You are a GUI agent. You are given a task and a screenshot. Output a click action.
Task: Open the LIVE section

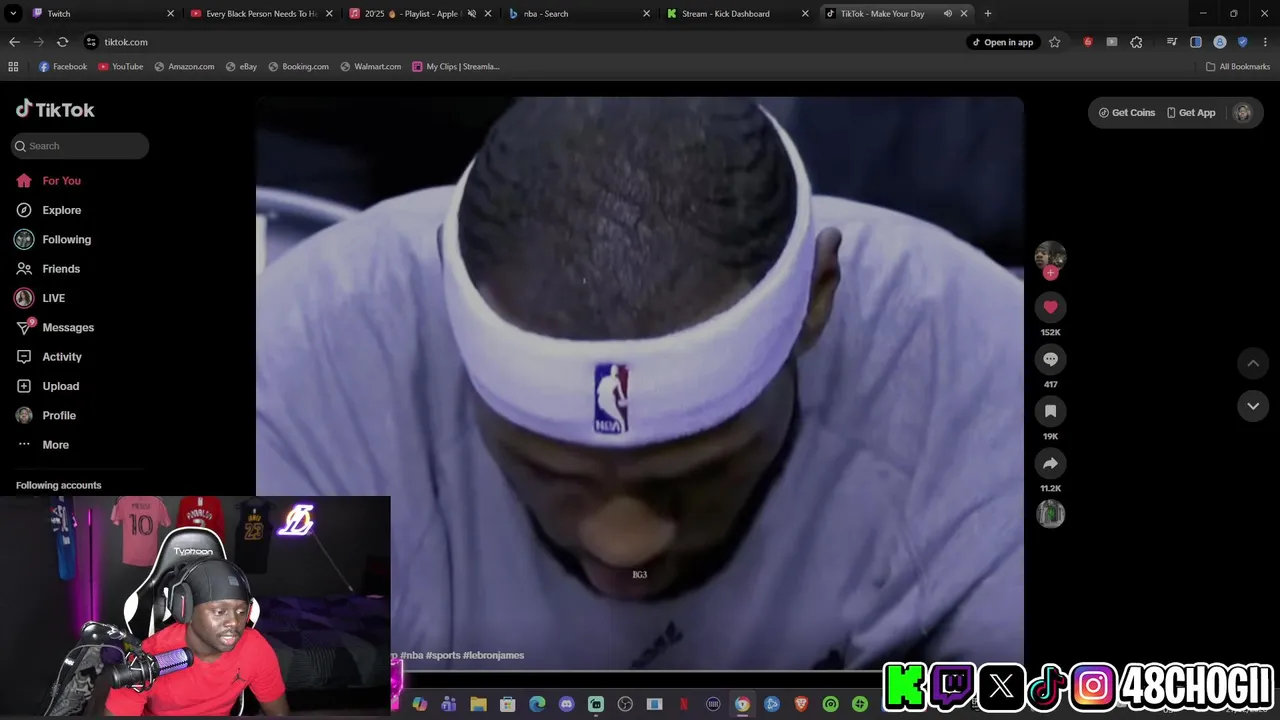click(x=40, y=298)
